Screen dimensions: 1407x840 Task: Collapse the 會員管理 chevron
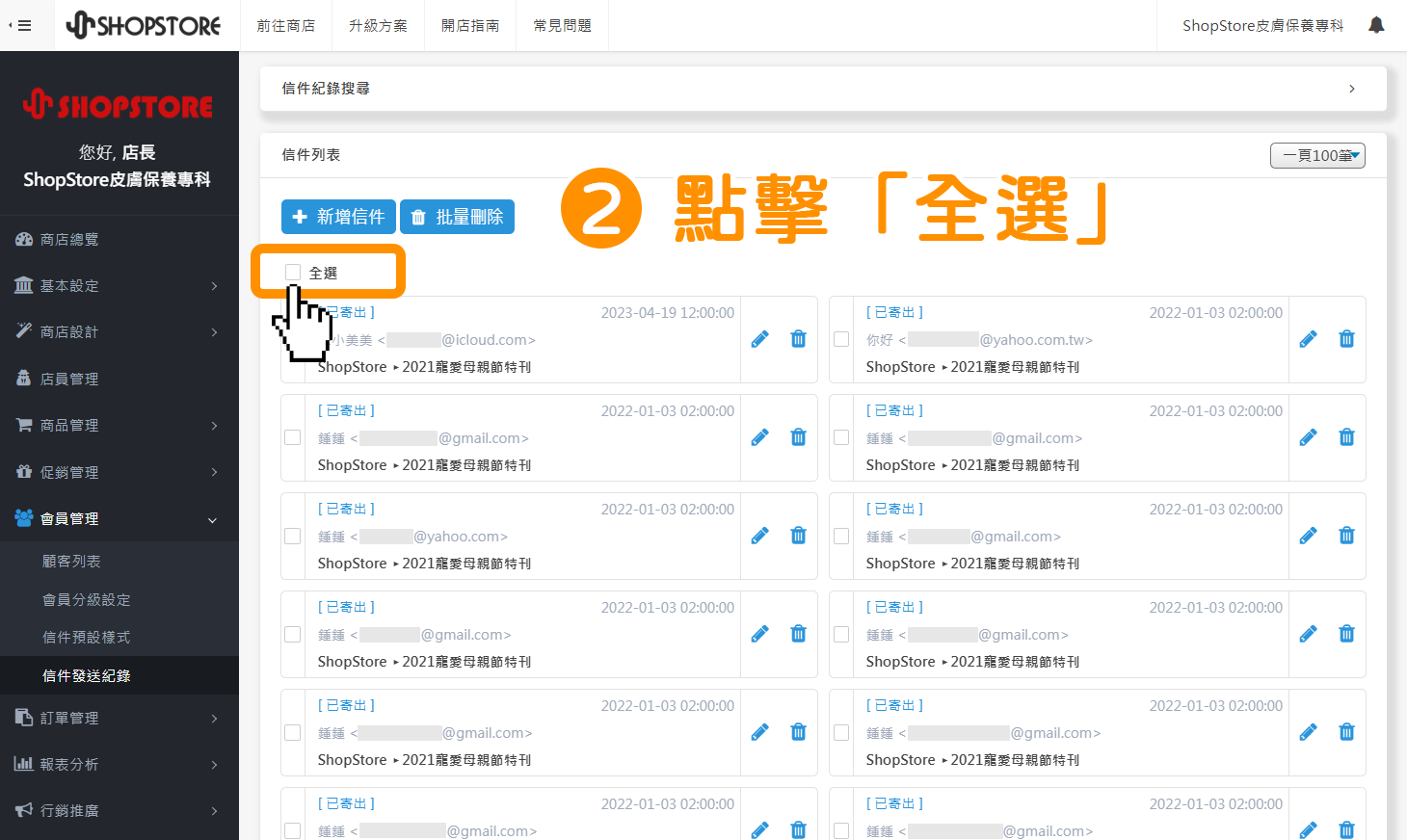[x=213, y=520]
